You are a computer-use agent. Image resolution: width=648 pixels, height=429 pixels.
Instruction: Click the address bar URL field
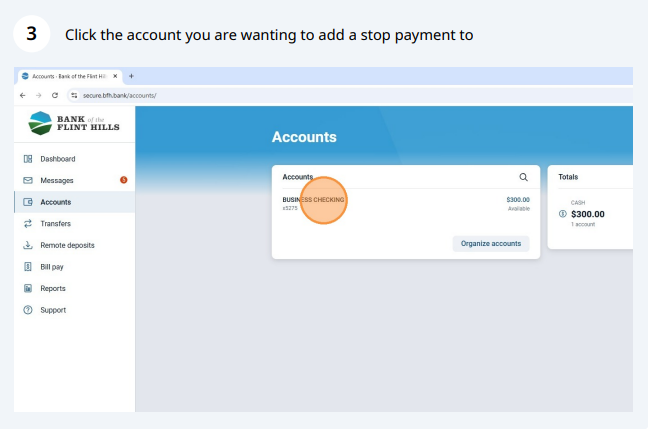350,95
